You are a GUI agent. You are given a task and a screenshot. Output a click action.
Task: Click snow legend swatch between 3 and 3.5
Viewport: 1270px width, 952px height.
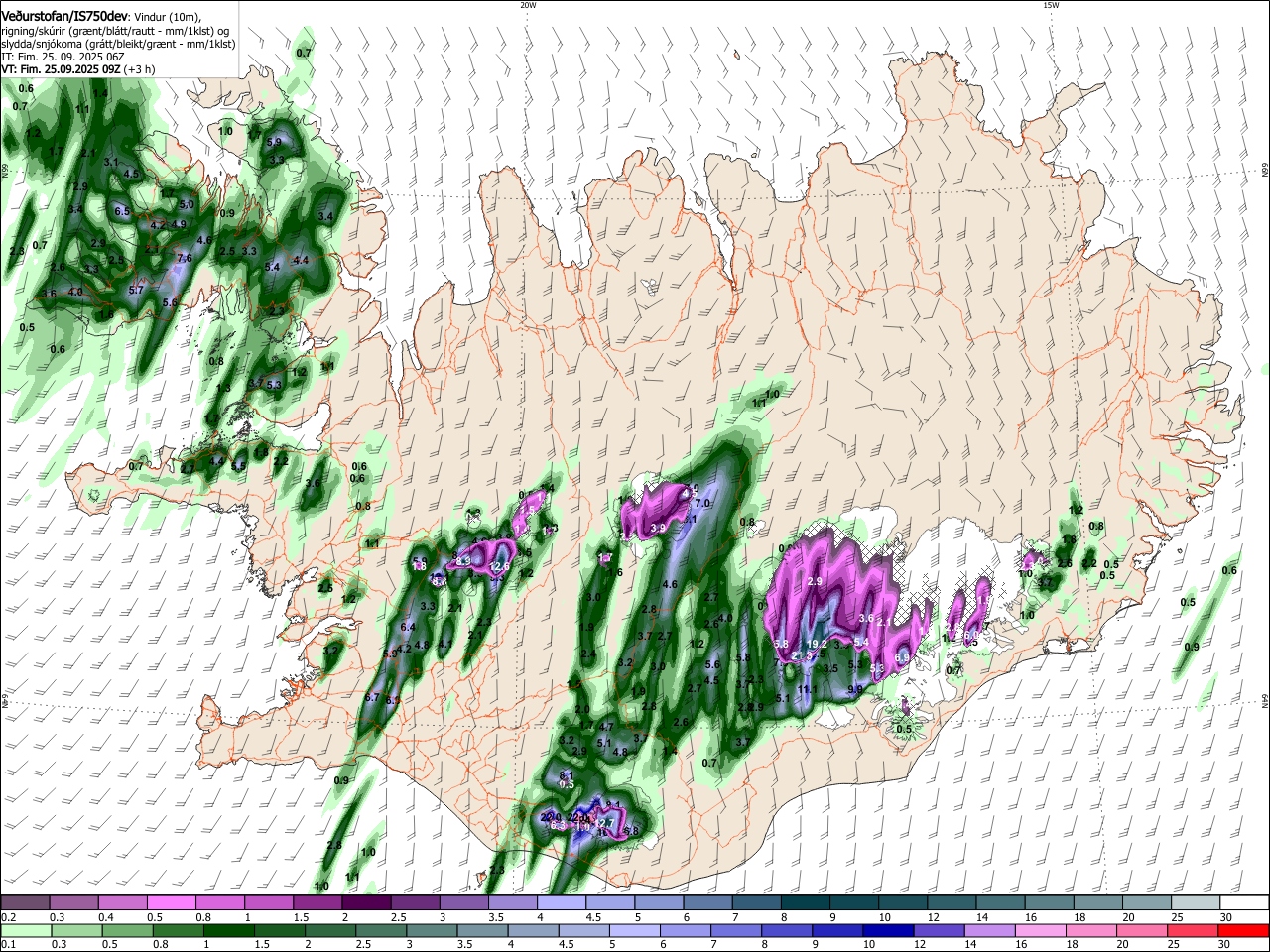click(463, 903)
